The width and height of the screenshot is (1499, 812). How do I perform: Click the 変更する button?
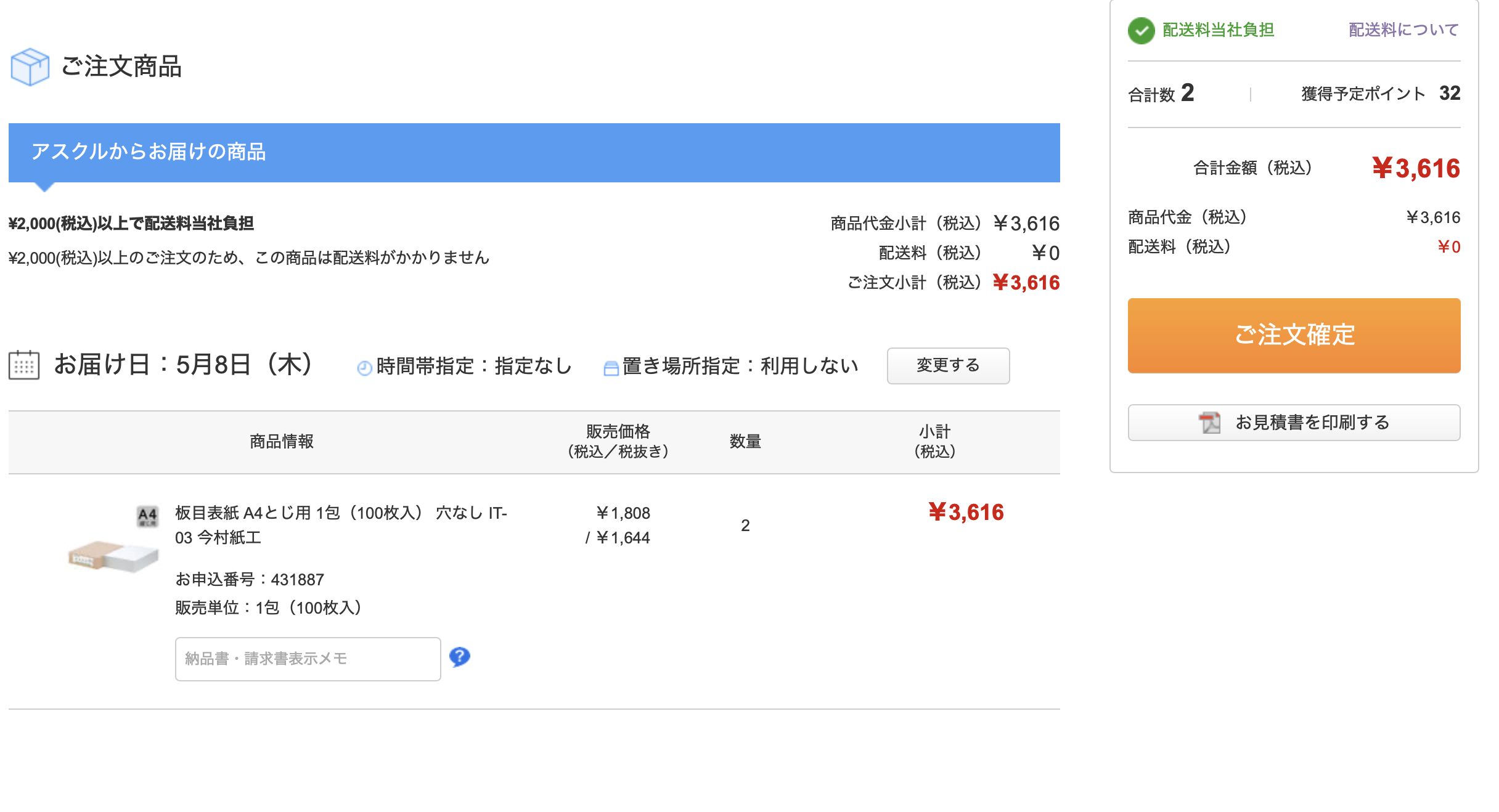947,366
